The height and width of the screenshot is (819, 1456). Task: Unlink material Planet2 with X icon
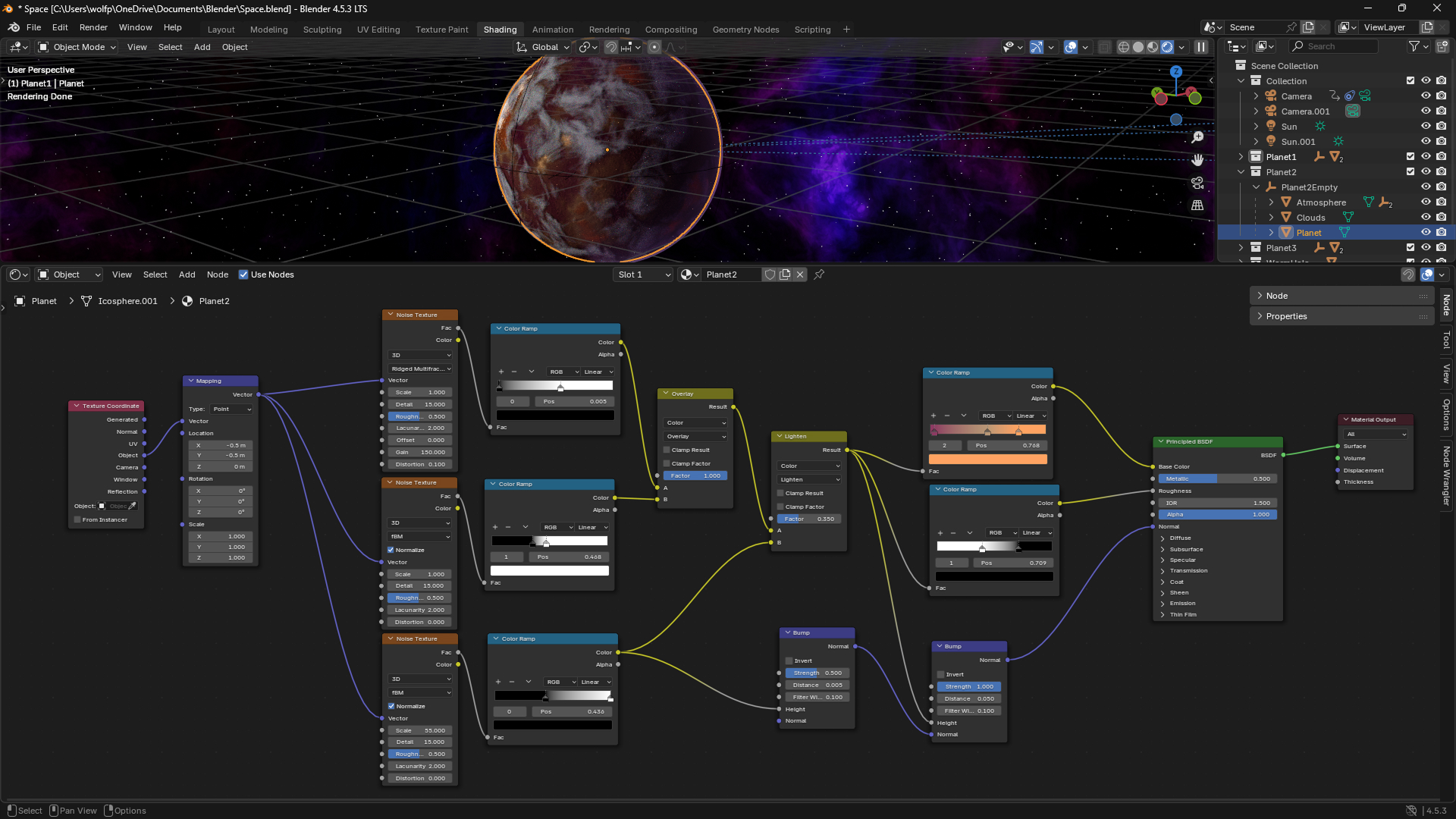pos(800,275)
